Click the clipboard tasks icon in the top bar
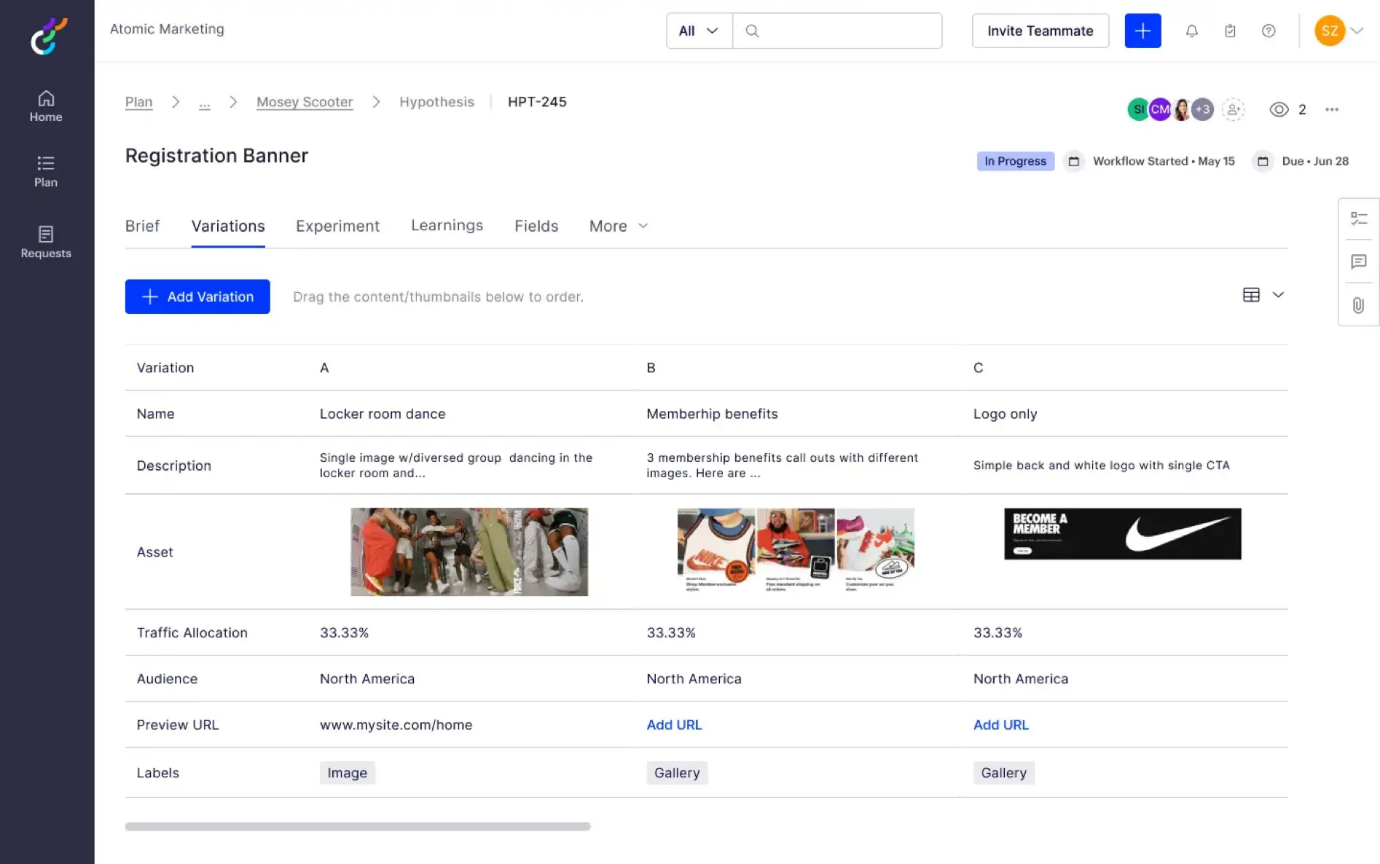Screen dimensions: 1380x864 pyautogui.click(x=1230, y=31)
